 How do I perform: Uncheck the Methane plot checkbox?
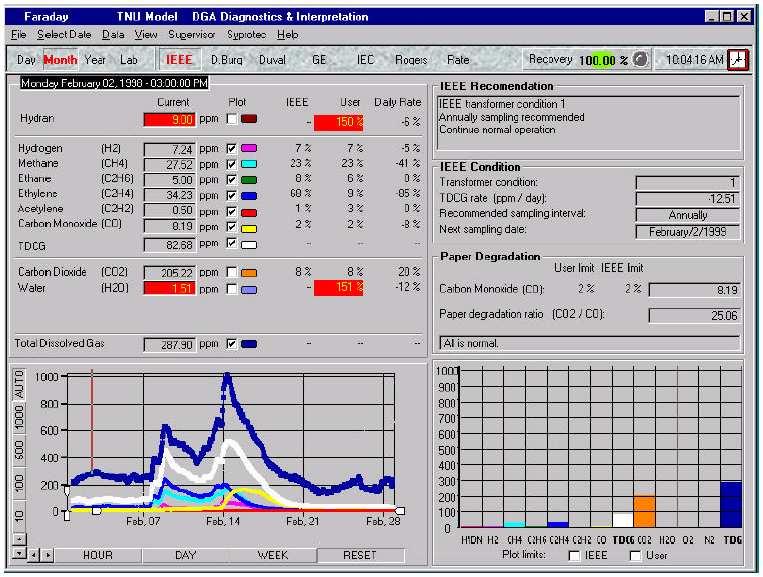[x=232, y=164]
